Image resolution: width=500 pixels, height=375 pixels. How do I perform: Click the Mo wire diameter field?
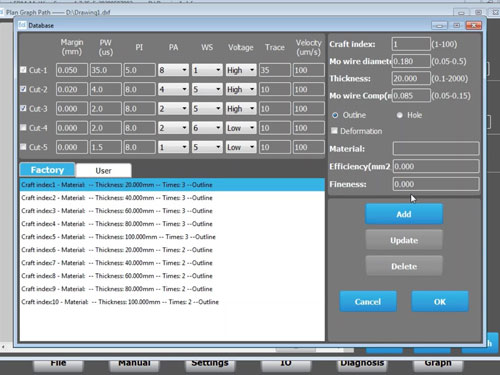click(411, 61)
